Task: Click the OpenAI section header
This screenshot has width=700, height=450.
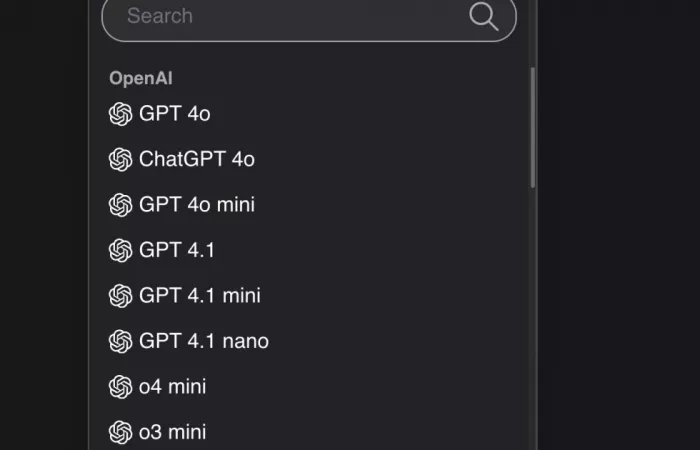Action: [141, 78]
